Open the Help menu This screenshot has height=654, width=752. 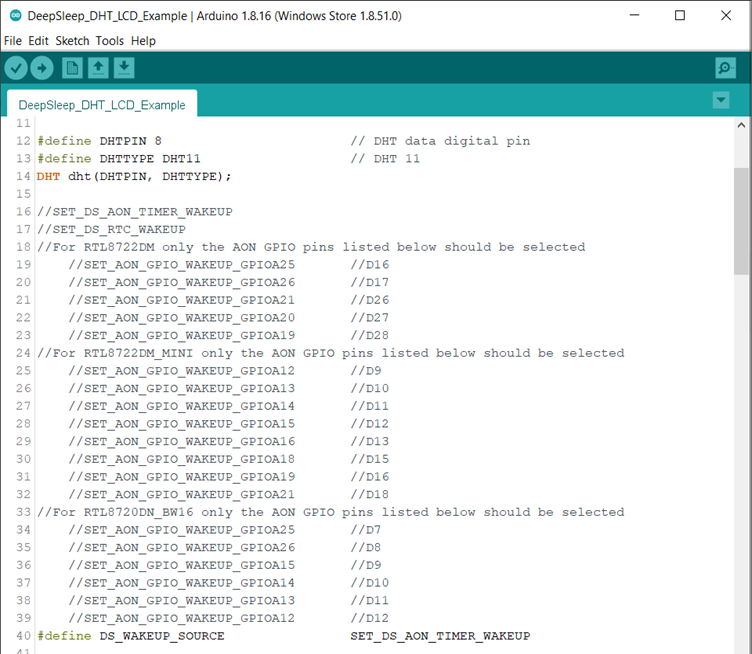click(x=143, y=41)
